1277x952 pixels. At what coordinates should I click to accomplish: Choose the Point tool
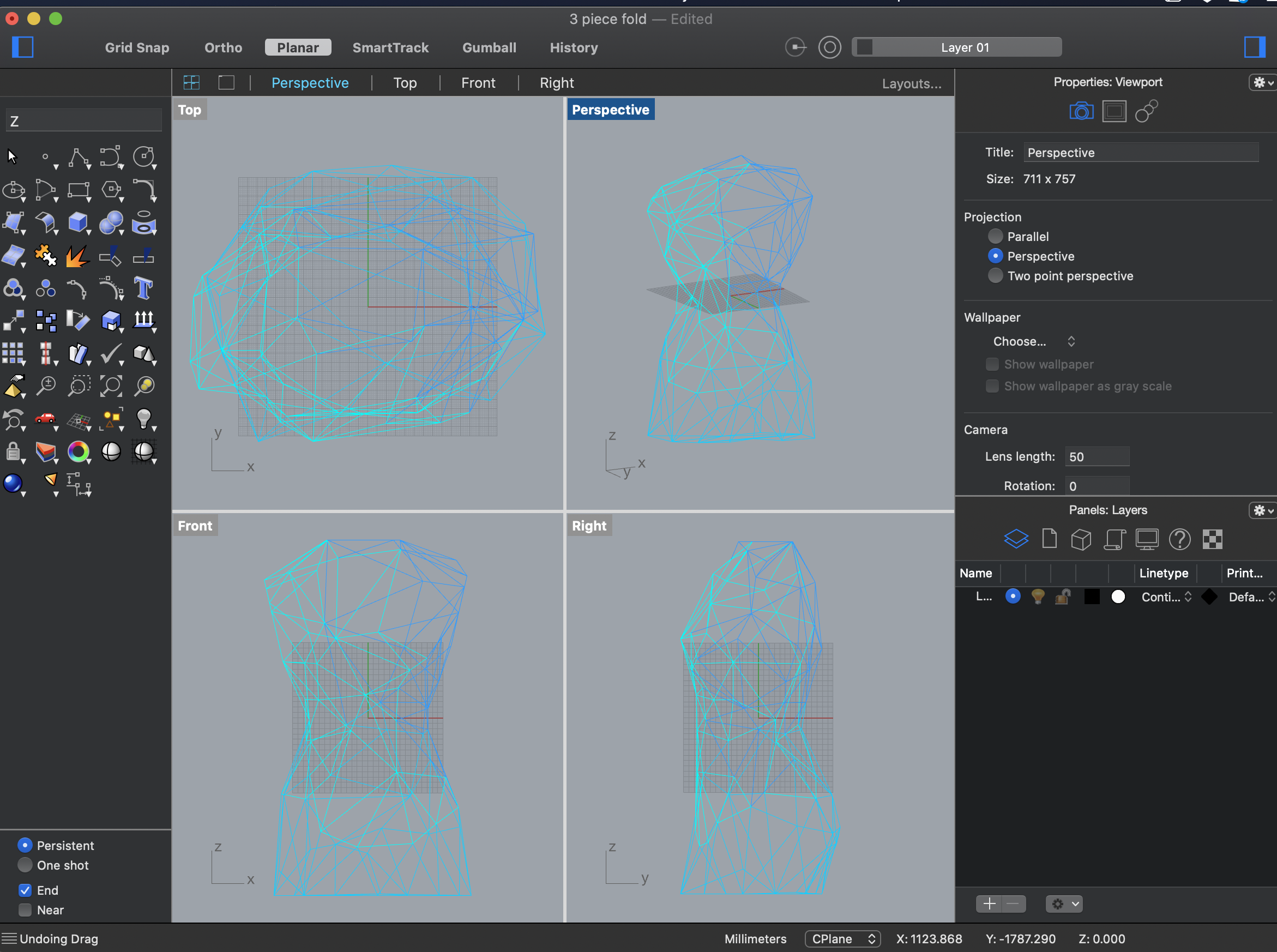click(x=45, y=156)
